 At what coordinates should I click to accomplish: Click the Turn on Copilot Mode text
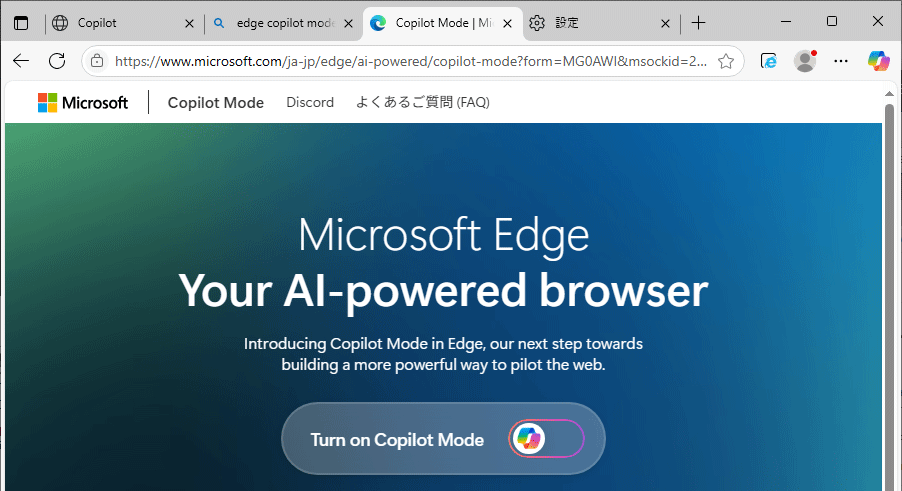pyautogui.click(x=397, y=440)
